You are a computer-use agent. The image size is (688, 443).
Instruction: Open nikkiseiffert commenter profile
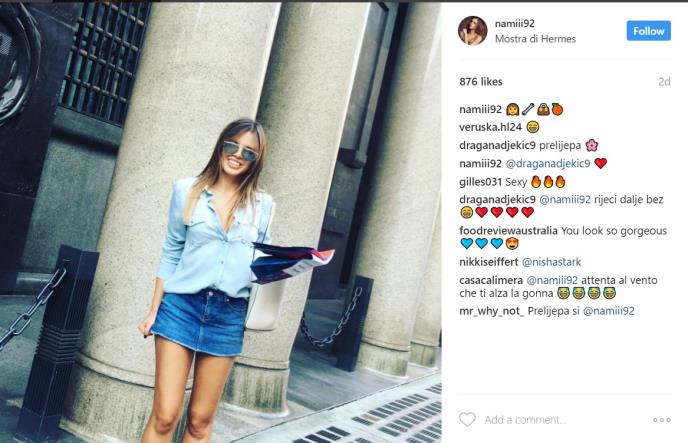(489, 262)
